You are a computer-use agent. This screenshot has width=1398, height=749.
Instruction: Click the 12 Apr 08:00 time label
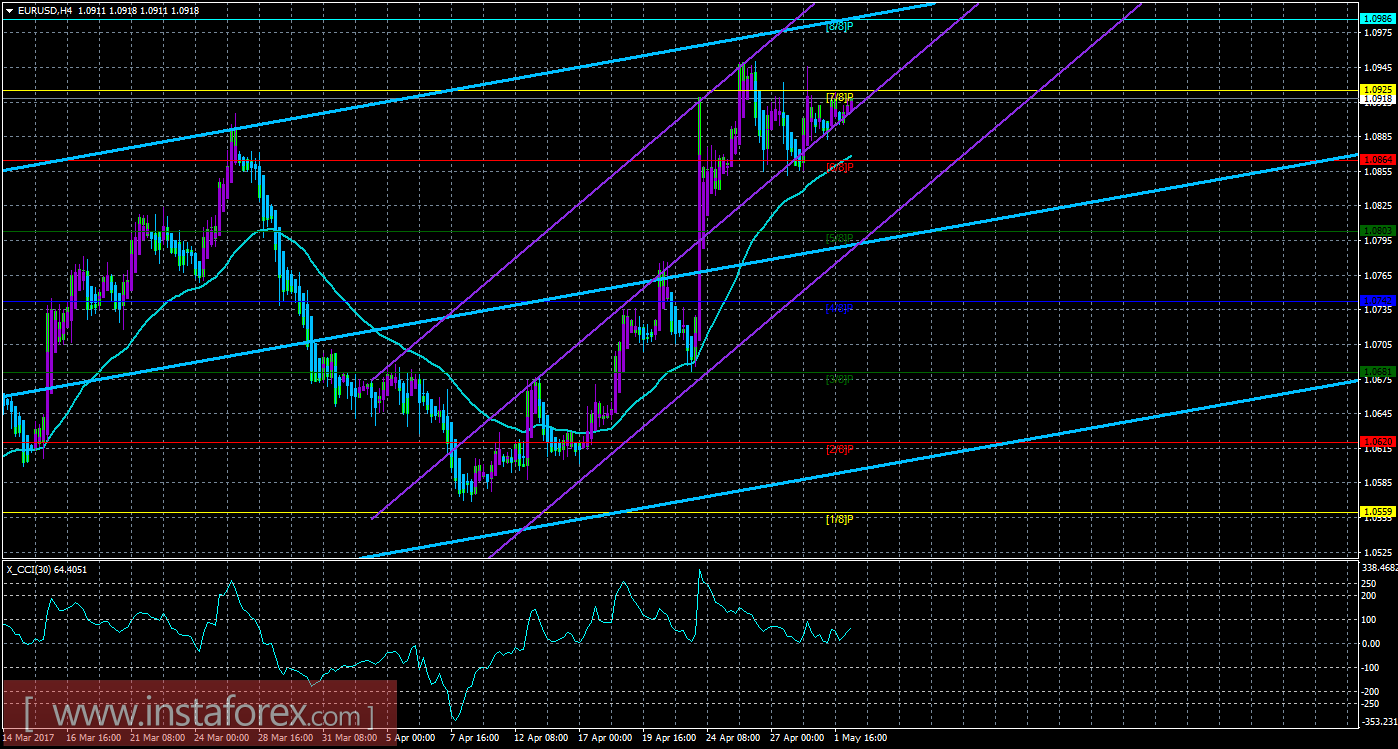[540, 738]
